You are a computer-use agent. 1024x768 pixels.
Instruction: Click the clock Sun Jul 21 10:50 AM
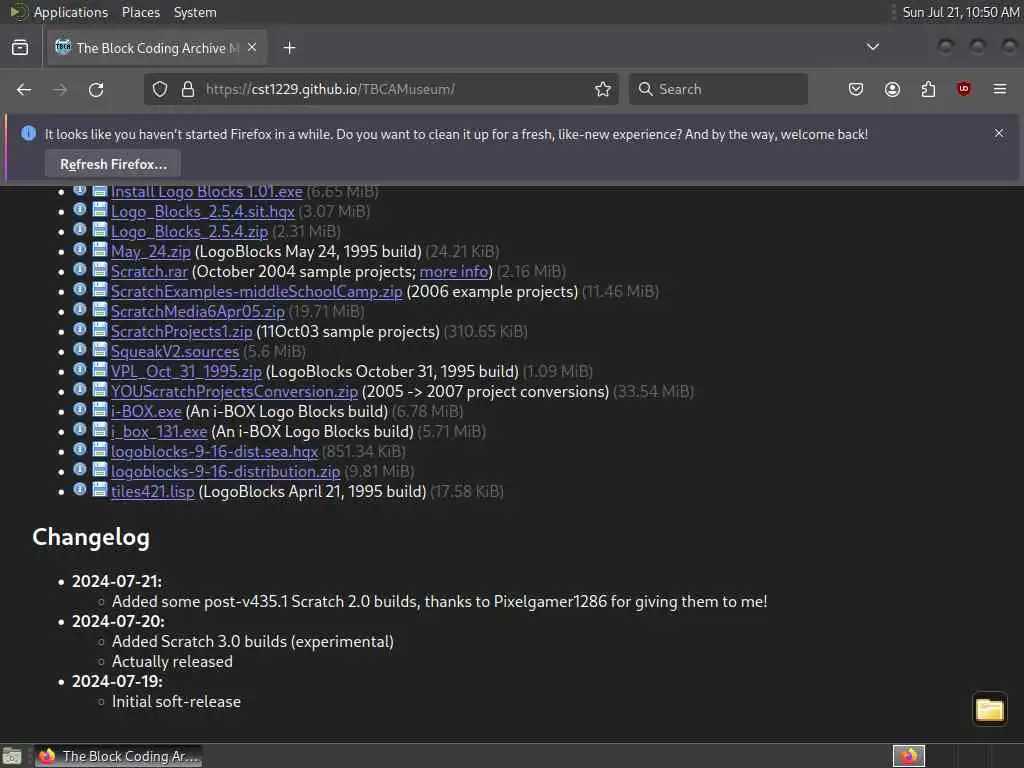[961, 12]
